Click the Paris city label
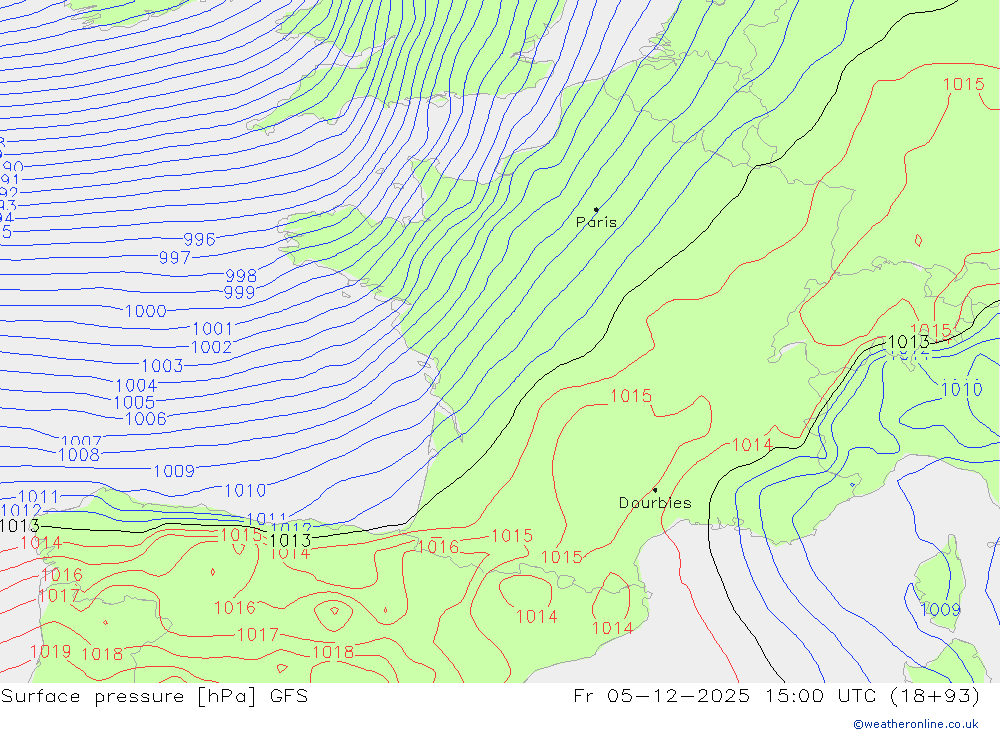This screenshot has height=733, width=1000. (x=596, y=222)
